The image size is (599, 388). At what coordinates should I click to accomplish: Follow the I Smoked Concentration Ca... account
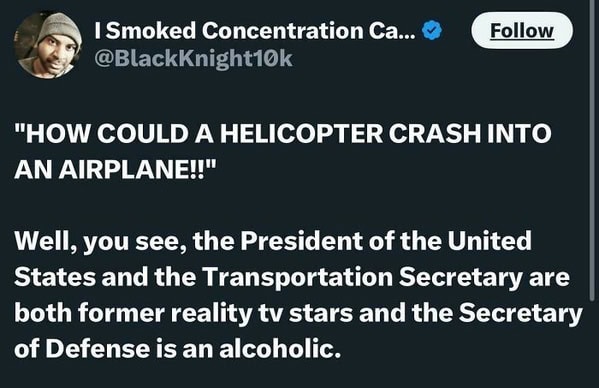click(522, 31)
